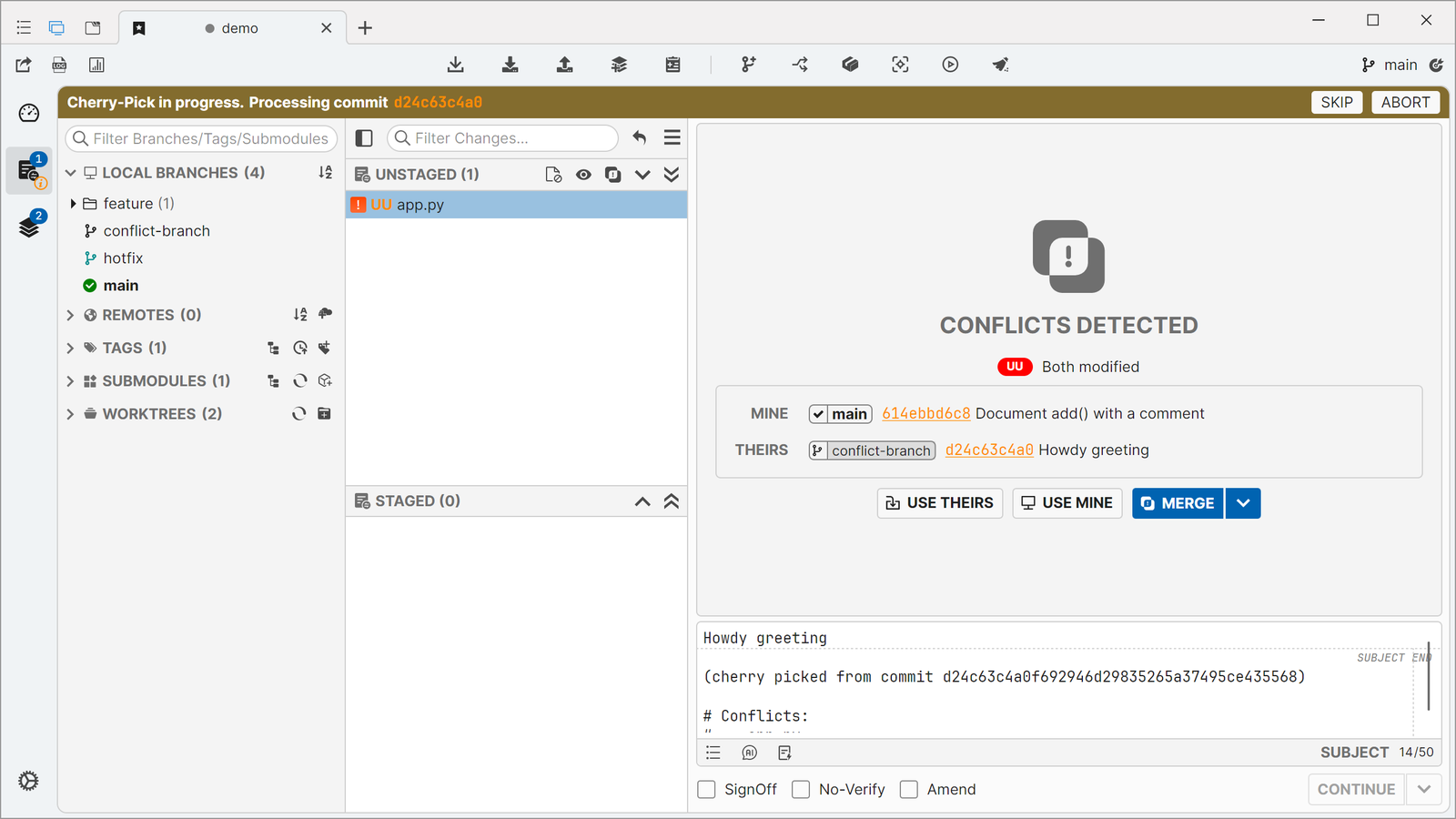Image resolution: width=1456 pixels, height=819 pixels.
Task: Open the CONTINUE dropdown arrow
Action: coord(1424,790)
